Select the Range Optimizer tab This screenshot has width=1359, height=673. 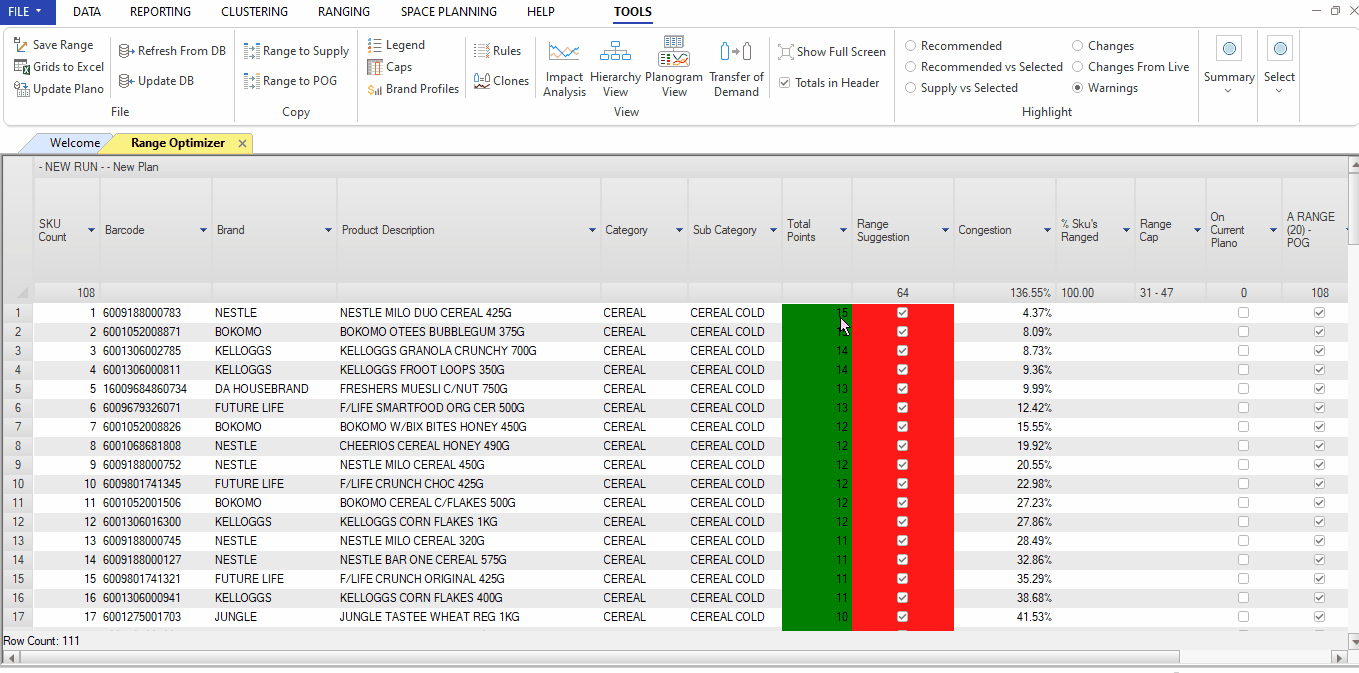[178, 143]
